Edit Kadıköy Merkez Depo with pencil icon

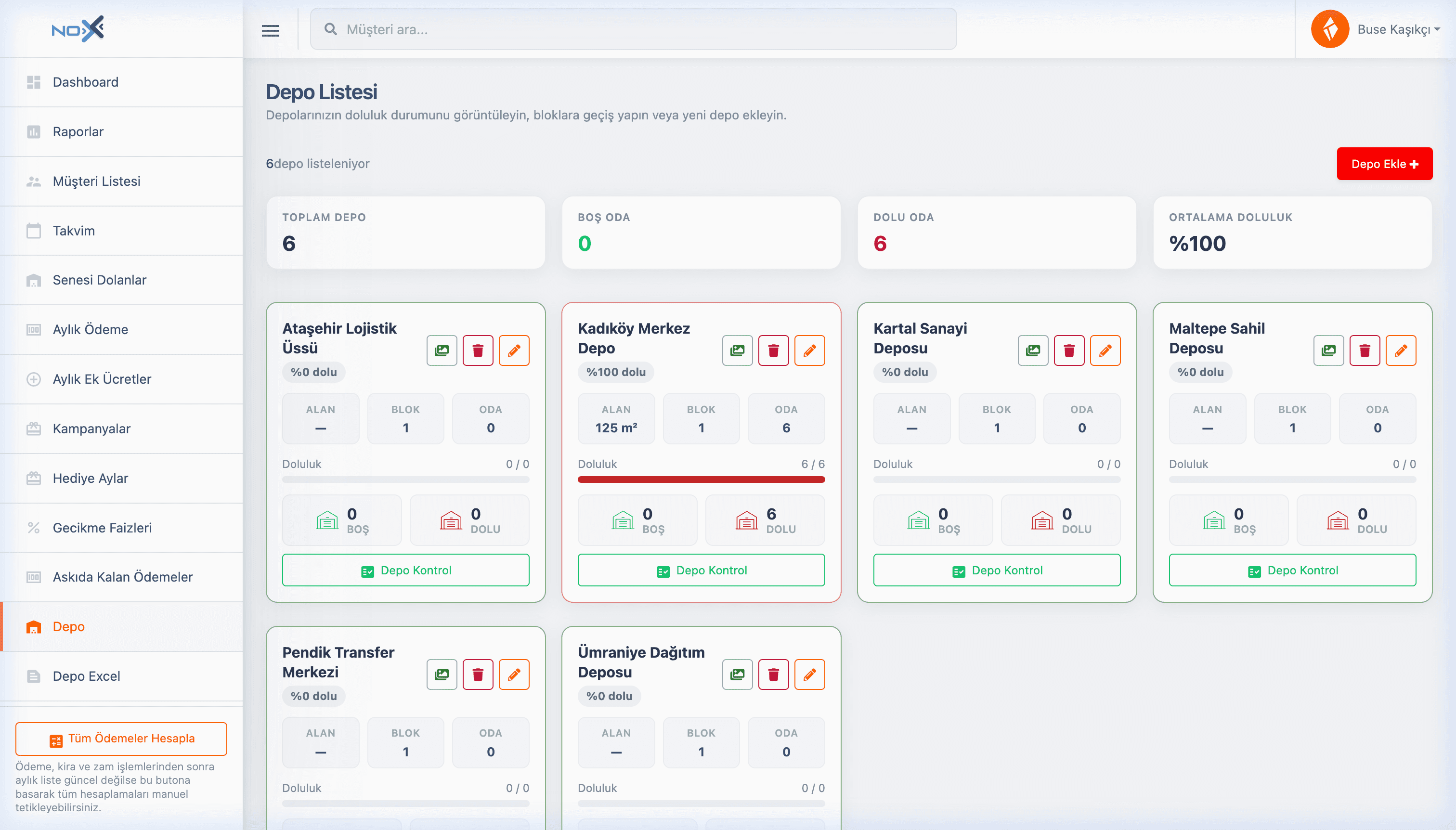coord(809,350)
